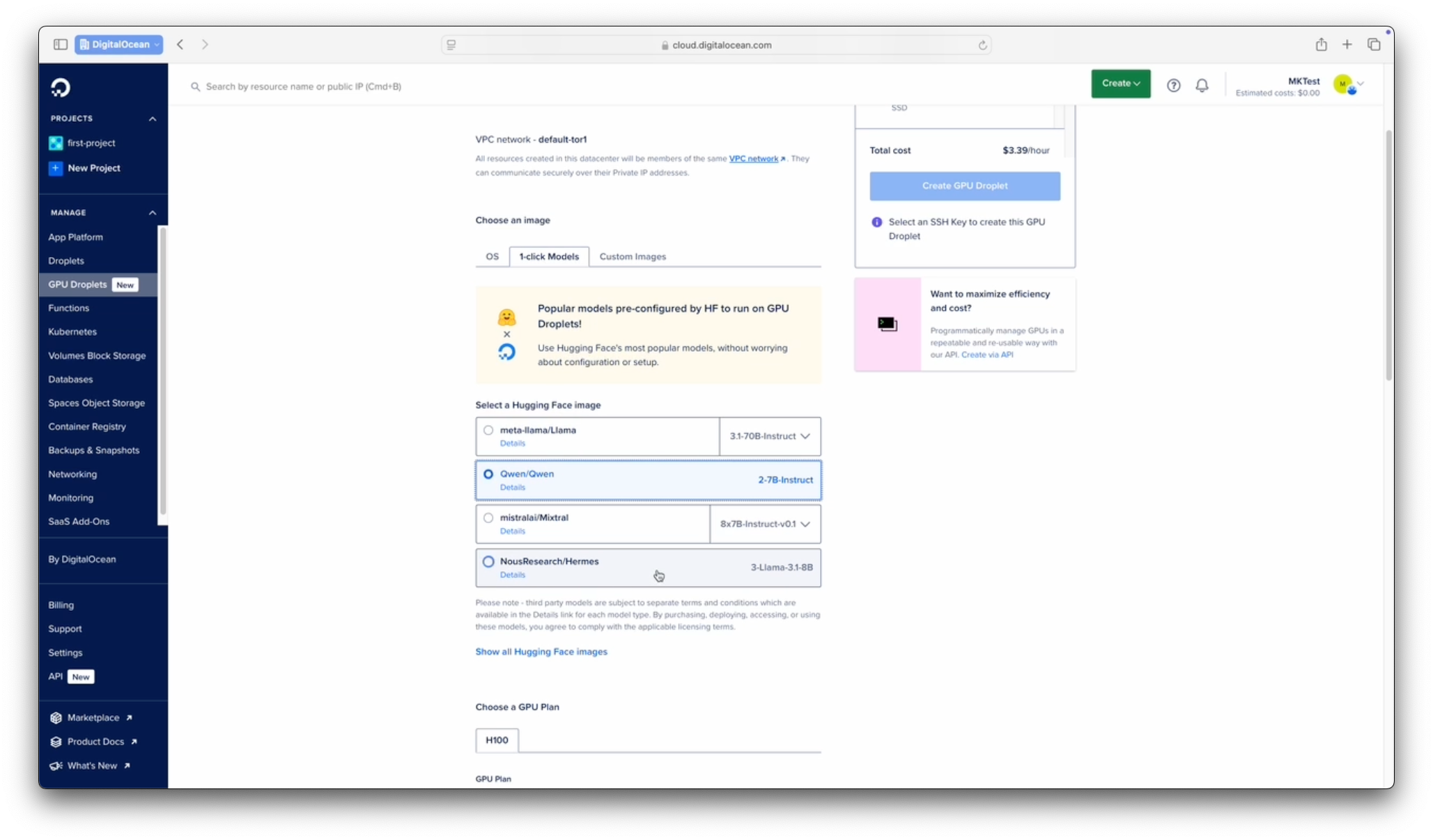Viewport: 1433px width, 840px height.
Task: Click the help question mark icon
Action: 1174,85
